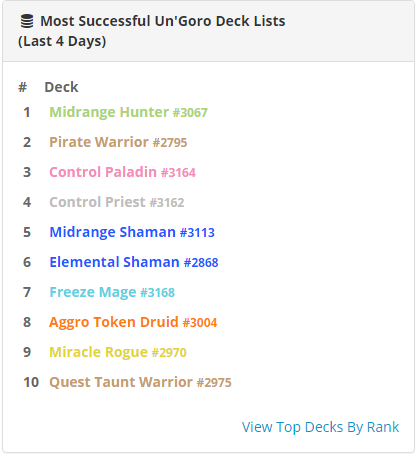The height and width of the screenshot is (454, 419).
Task: Select rank number 10 in list
Action: 31,382
